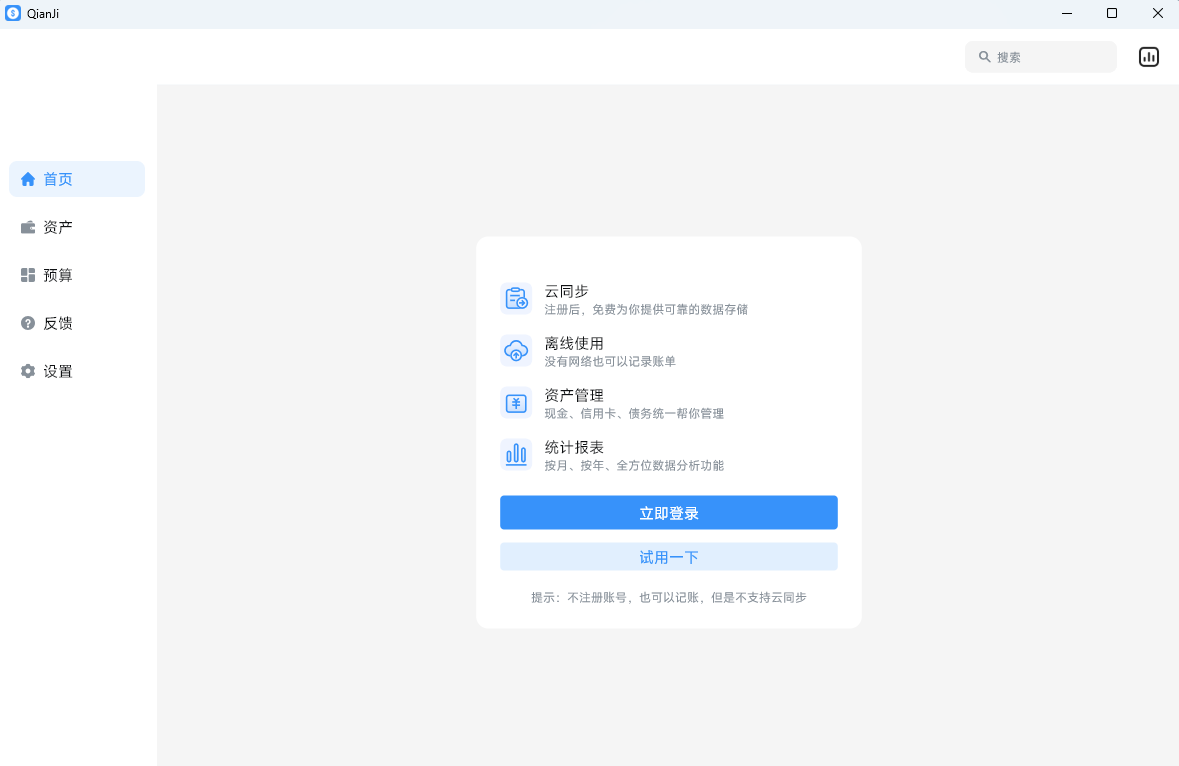
Task: Open the 预算 budget grid icon
Action: tap(27, 275)
